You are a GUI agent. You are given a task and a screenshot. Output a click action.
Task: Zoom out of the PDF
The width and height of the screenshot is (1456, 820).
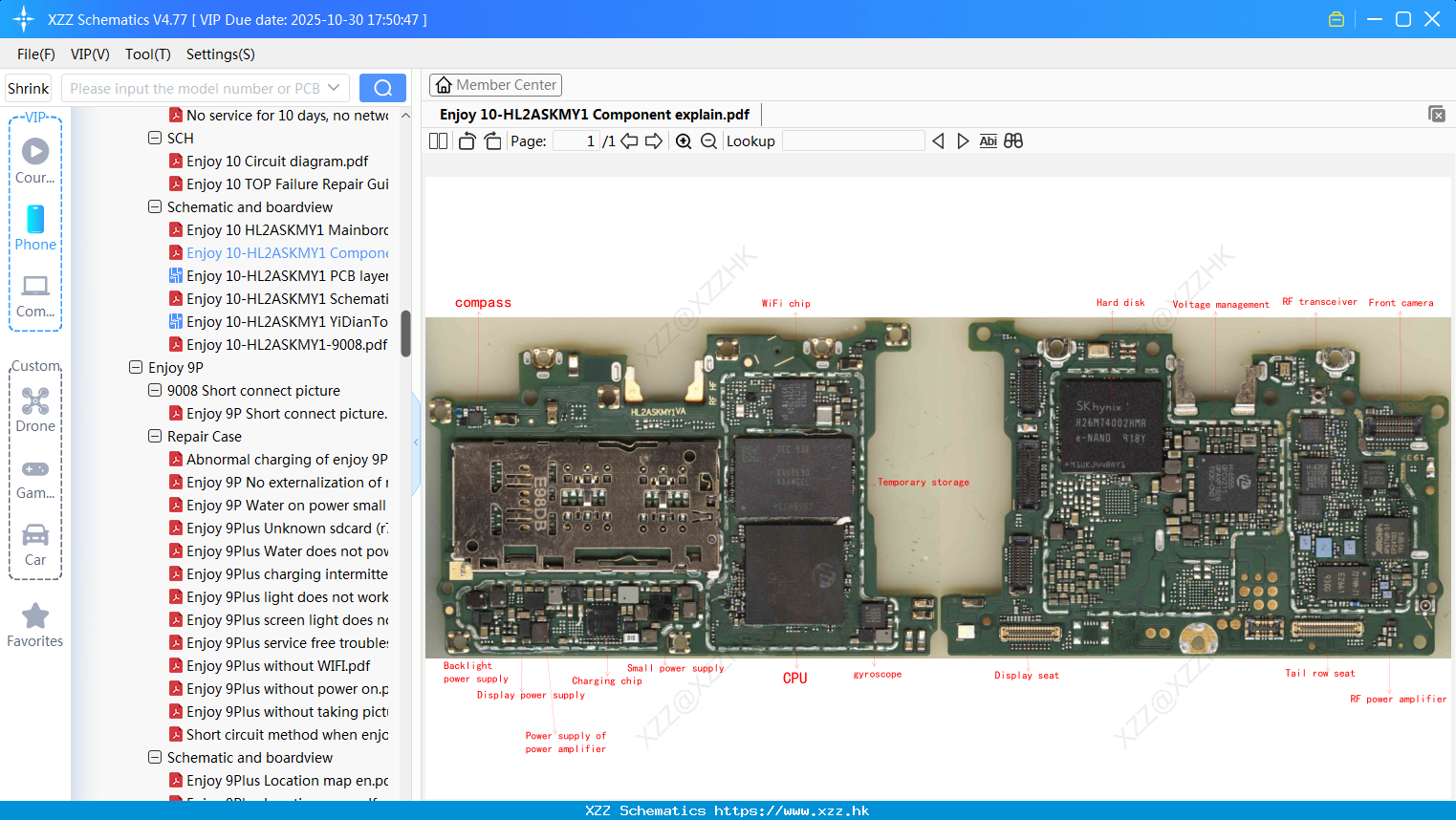tap(708, 141)
